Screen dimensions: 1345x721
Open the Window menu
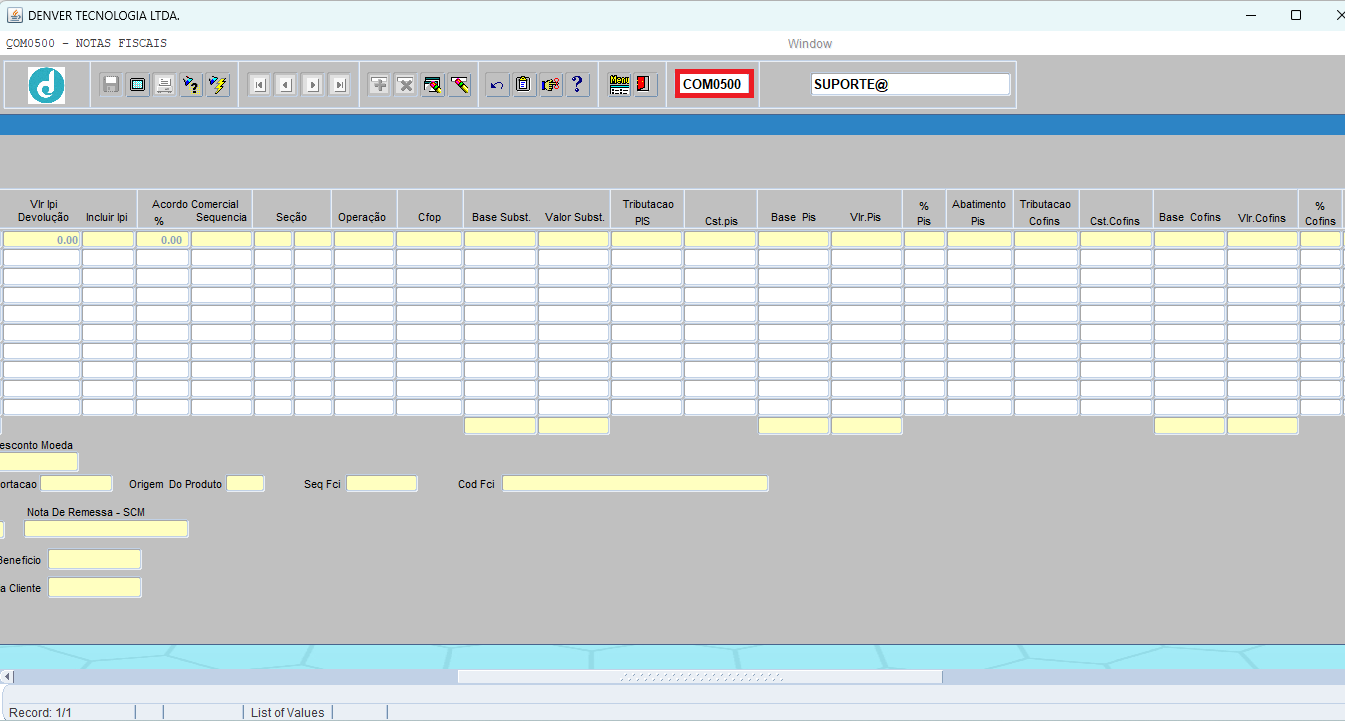point(809,44)
